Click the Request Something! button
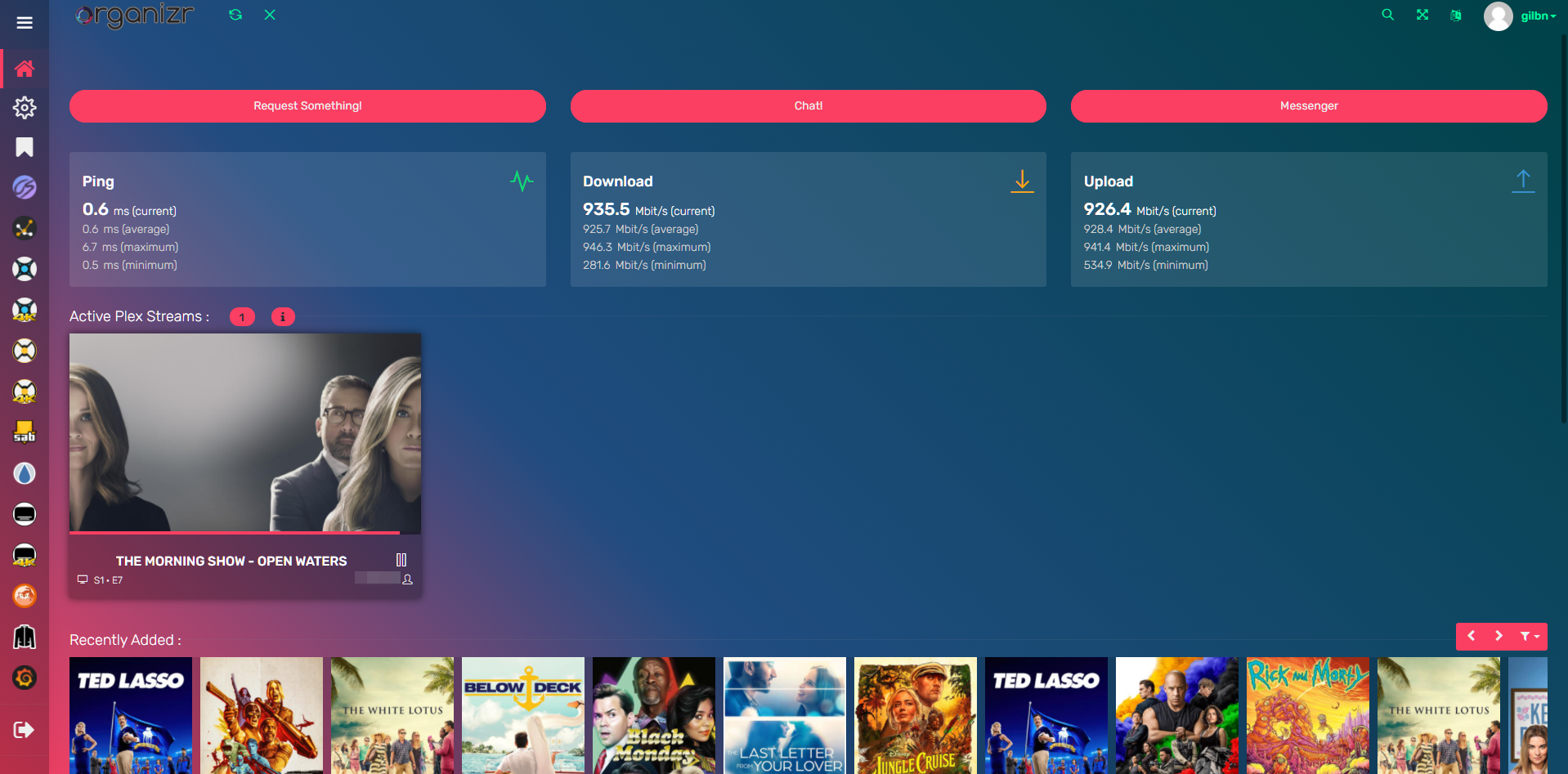The width and height of the screenshot is (1568, 774). (307, 106)
